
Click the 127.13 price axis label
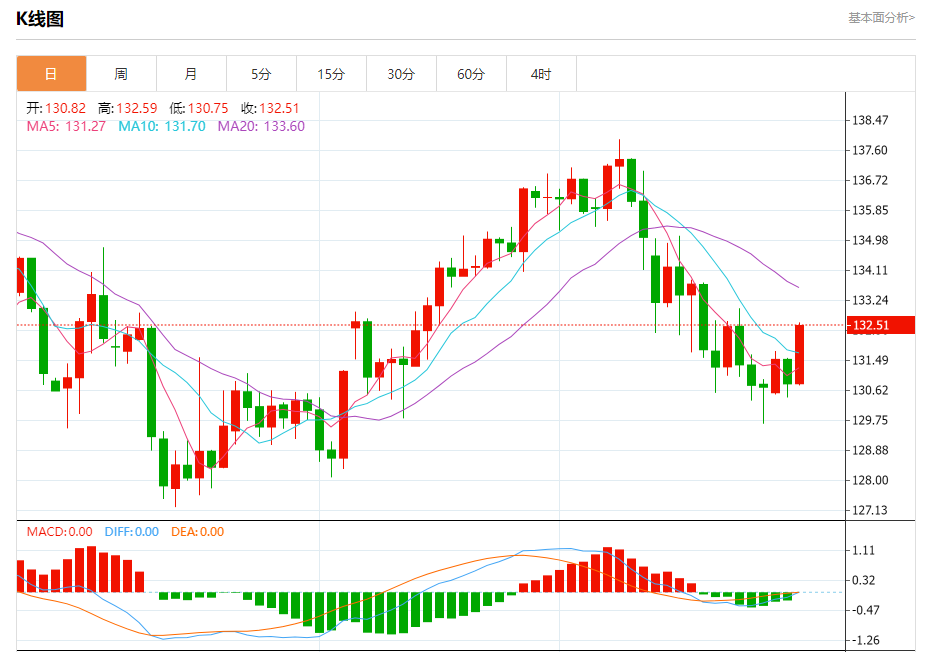(870, 510)
